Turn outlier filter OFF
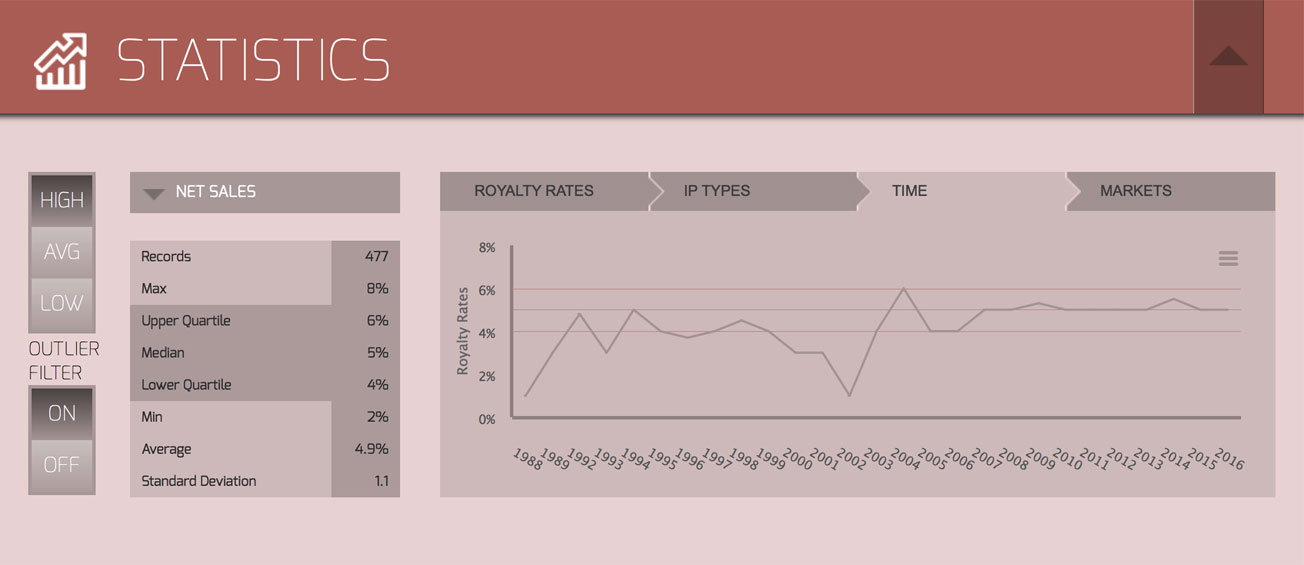1304x565 pixels. (x=62, y=465)
